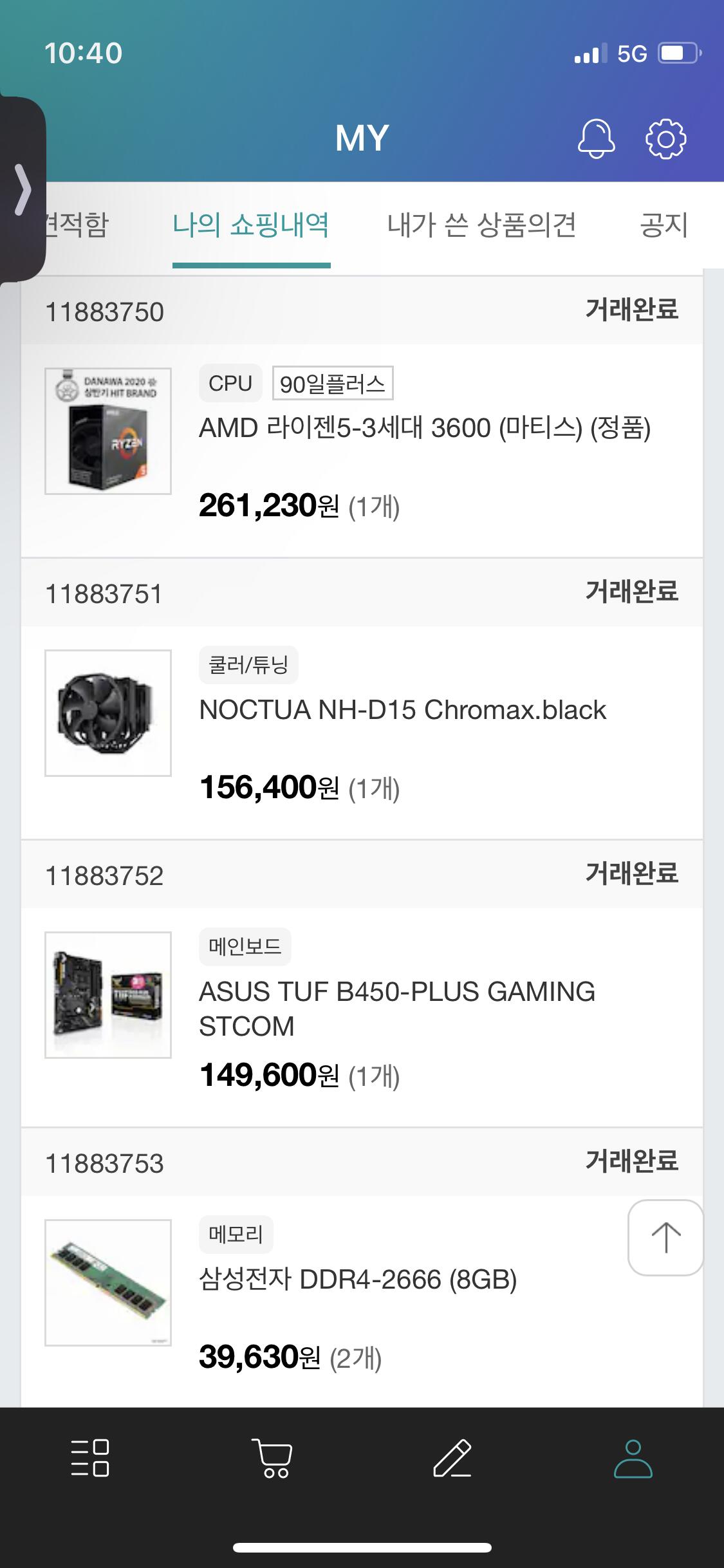
Task: Open the 공지 tab
Action: coord(664,225)
